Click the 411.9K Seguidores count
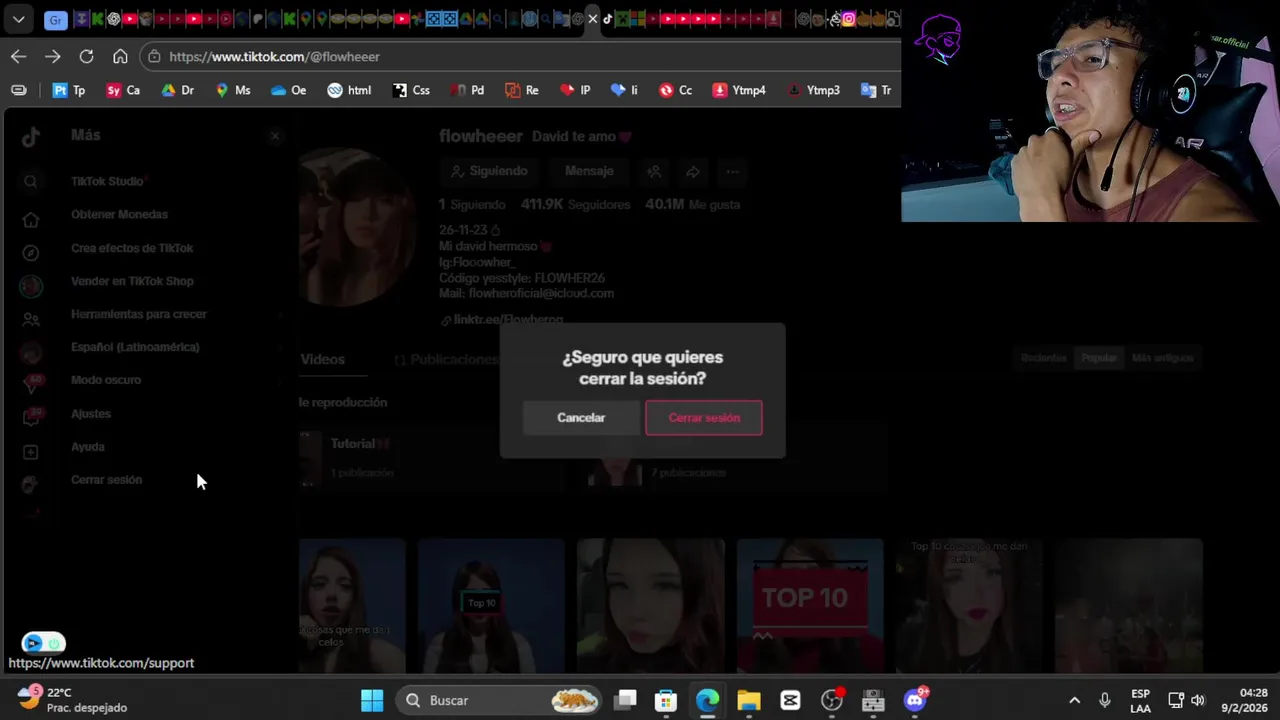 pos(575,204)
